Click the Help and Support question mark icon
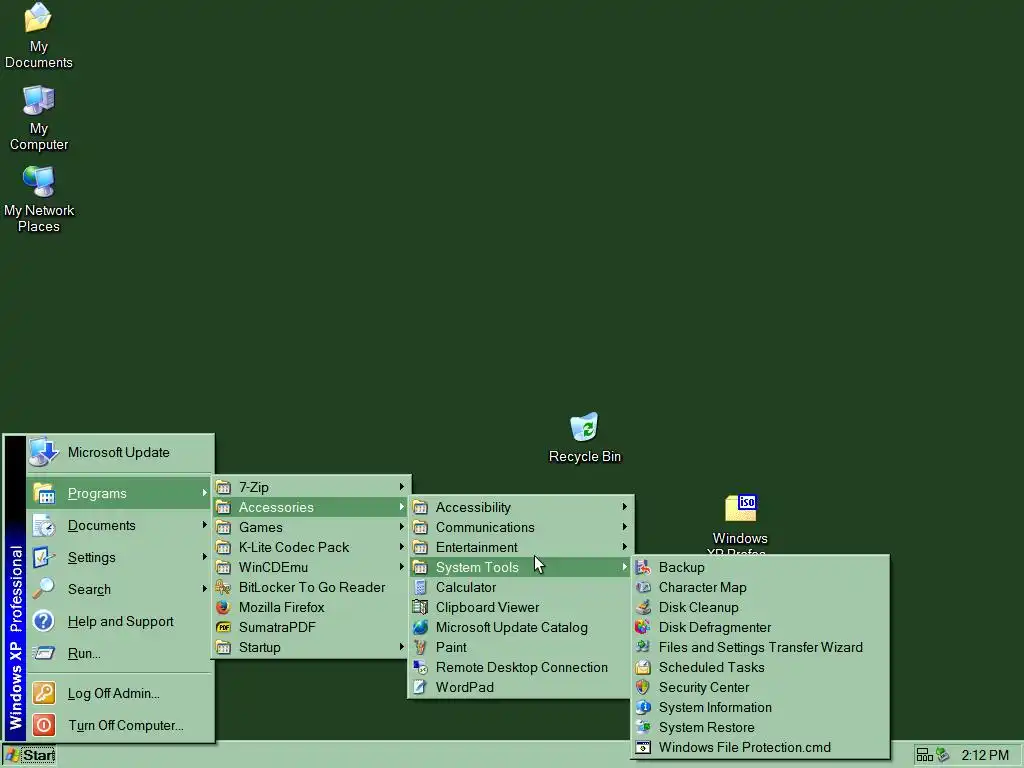Screen dimensions: 1024x768 [x=44, y=621]
